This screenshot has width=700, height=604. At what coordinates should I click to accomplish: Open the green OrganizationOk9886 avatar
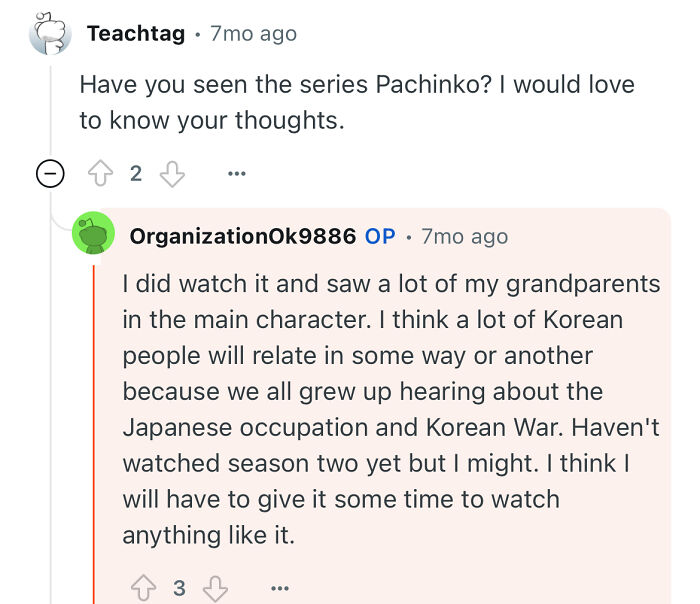[93, 233]
